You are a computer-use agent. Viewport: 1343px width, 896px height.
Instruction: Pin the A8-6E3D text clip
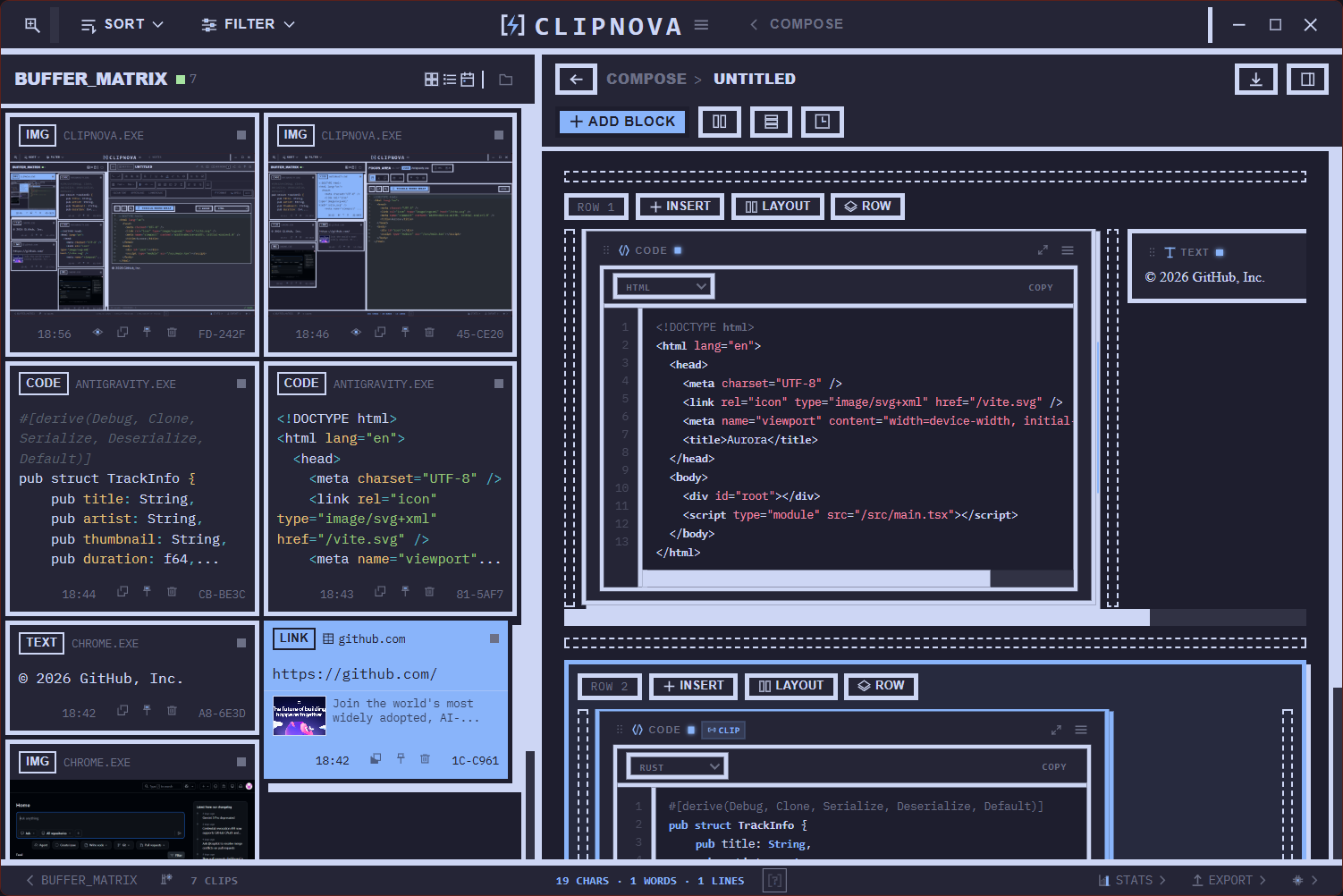click(x=147, y=711)
